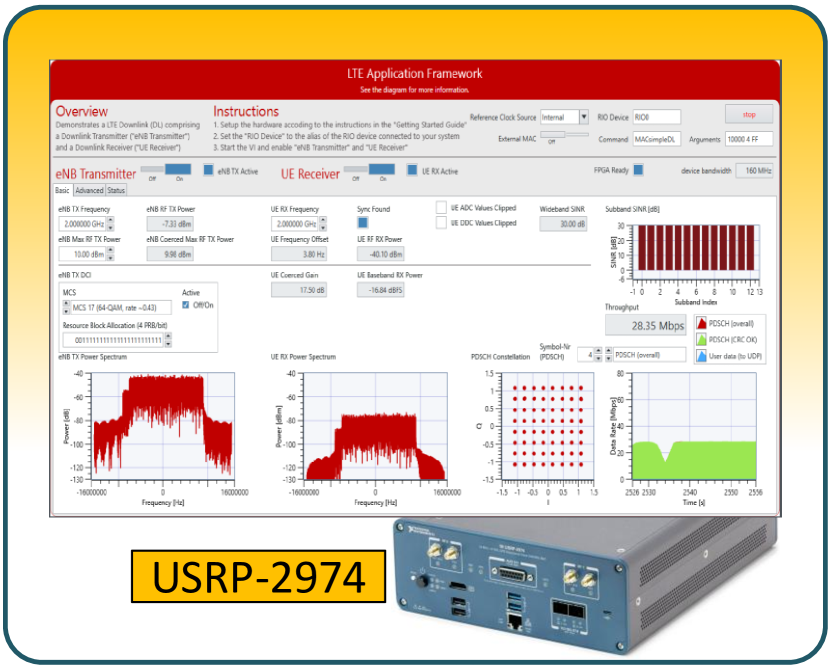The width and height of the screenshot is (830, 665).
Task: Toggle the eNB TX DCI Active Off/On checkbox
Action: coord(186,305)
